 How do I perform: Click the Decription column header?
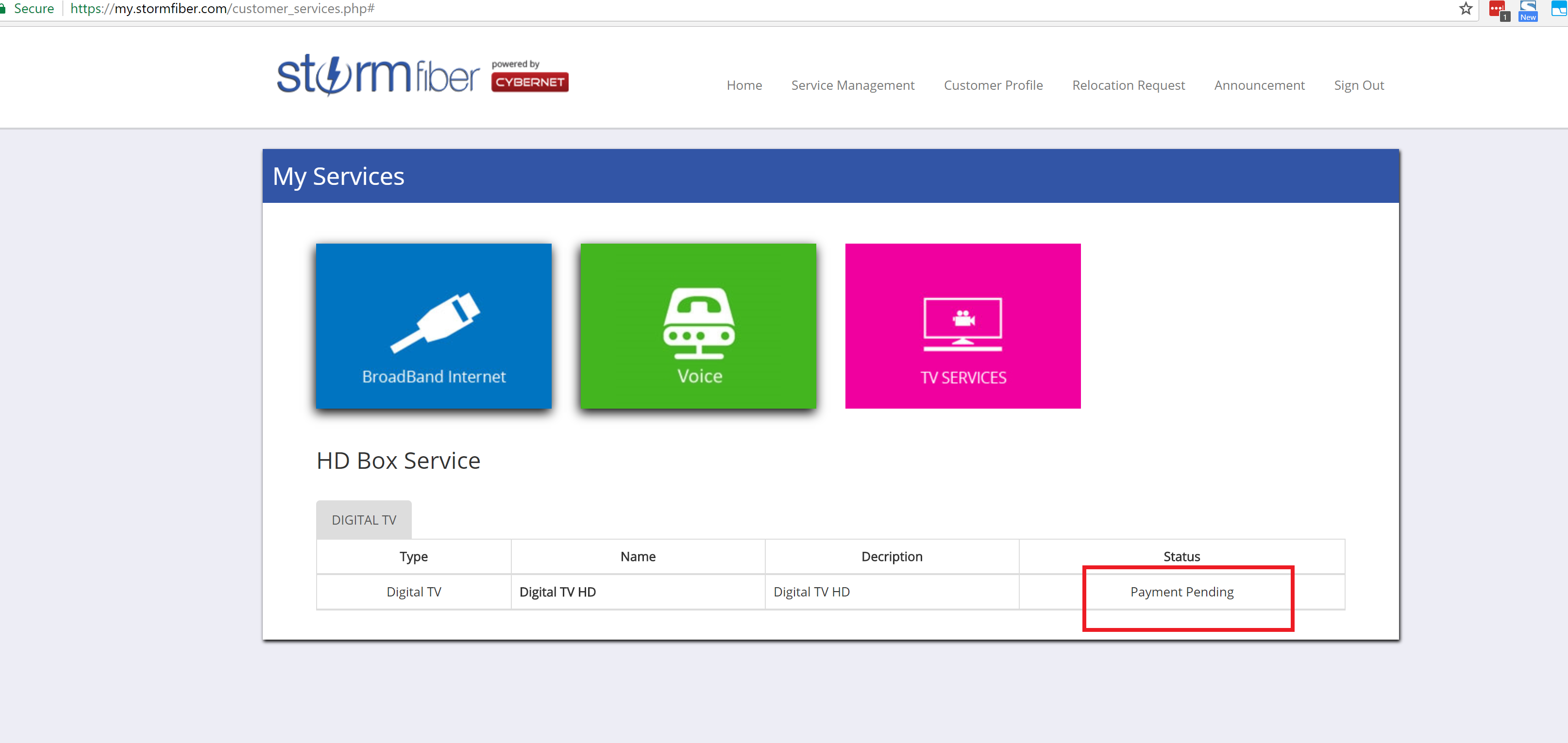tap(892, 556)
